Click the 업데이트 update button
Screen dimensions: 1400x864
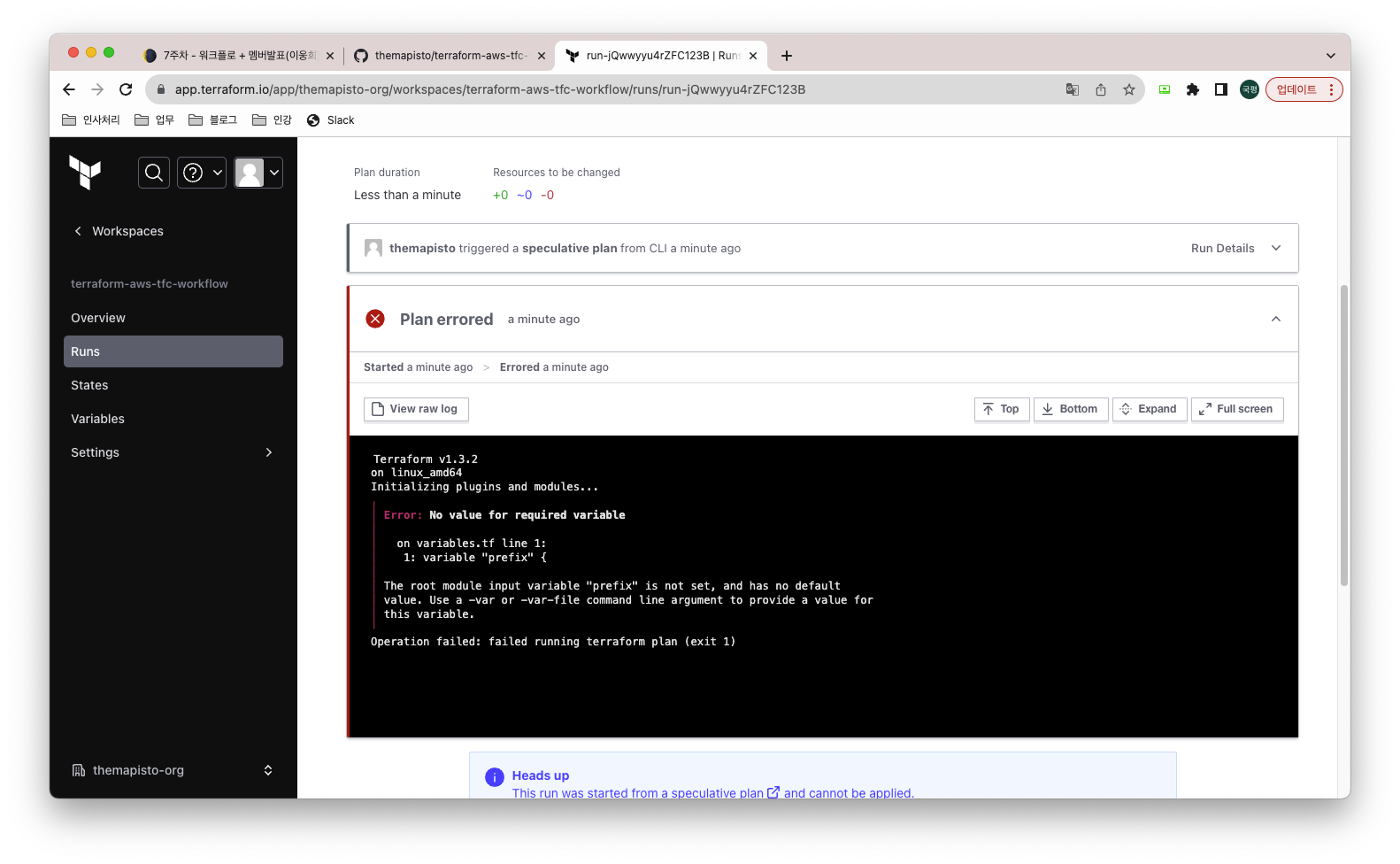tap(1304, 89)
